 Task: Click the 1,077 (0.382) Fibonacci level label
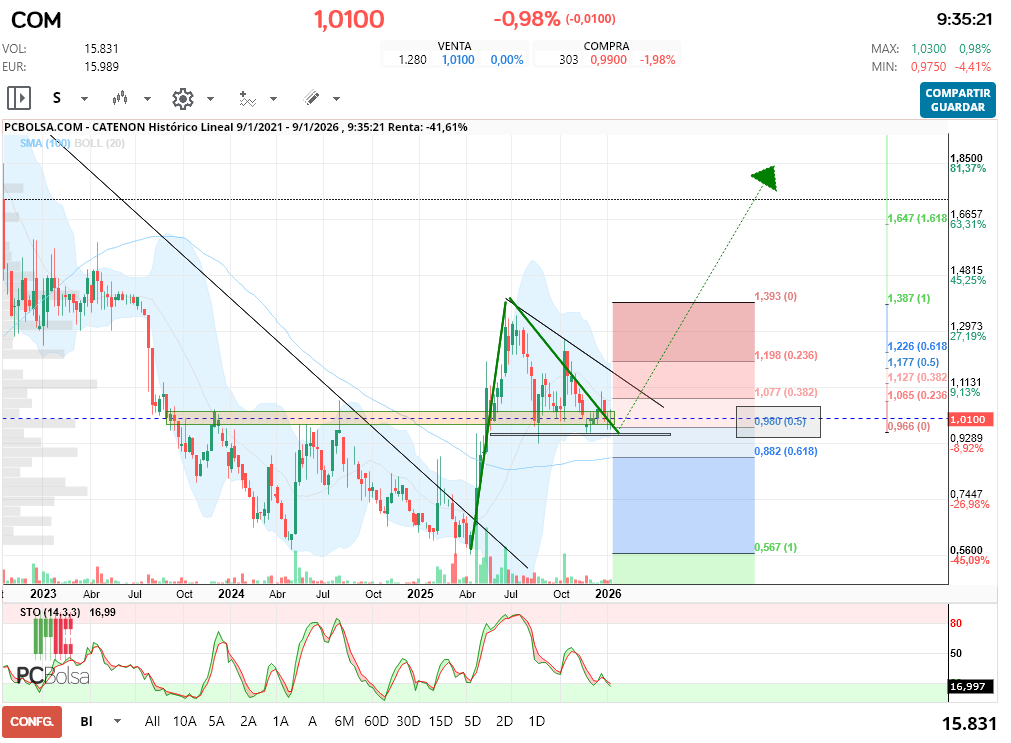point(786,392)
